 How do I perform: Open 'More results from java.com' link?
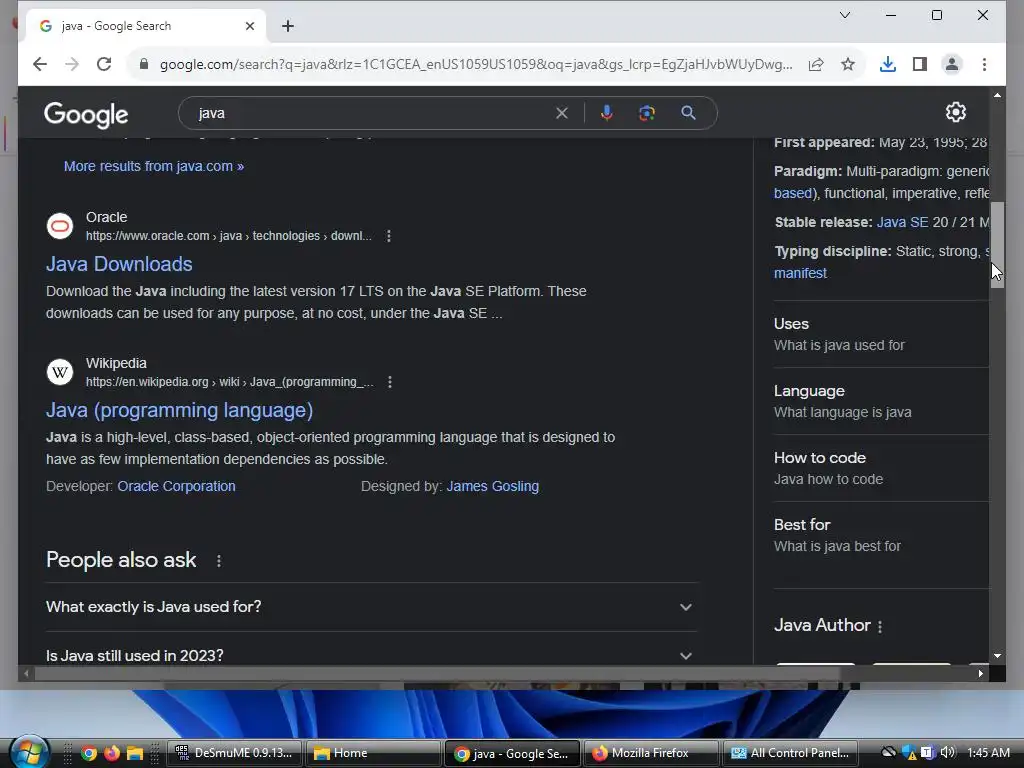[153, 166]
